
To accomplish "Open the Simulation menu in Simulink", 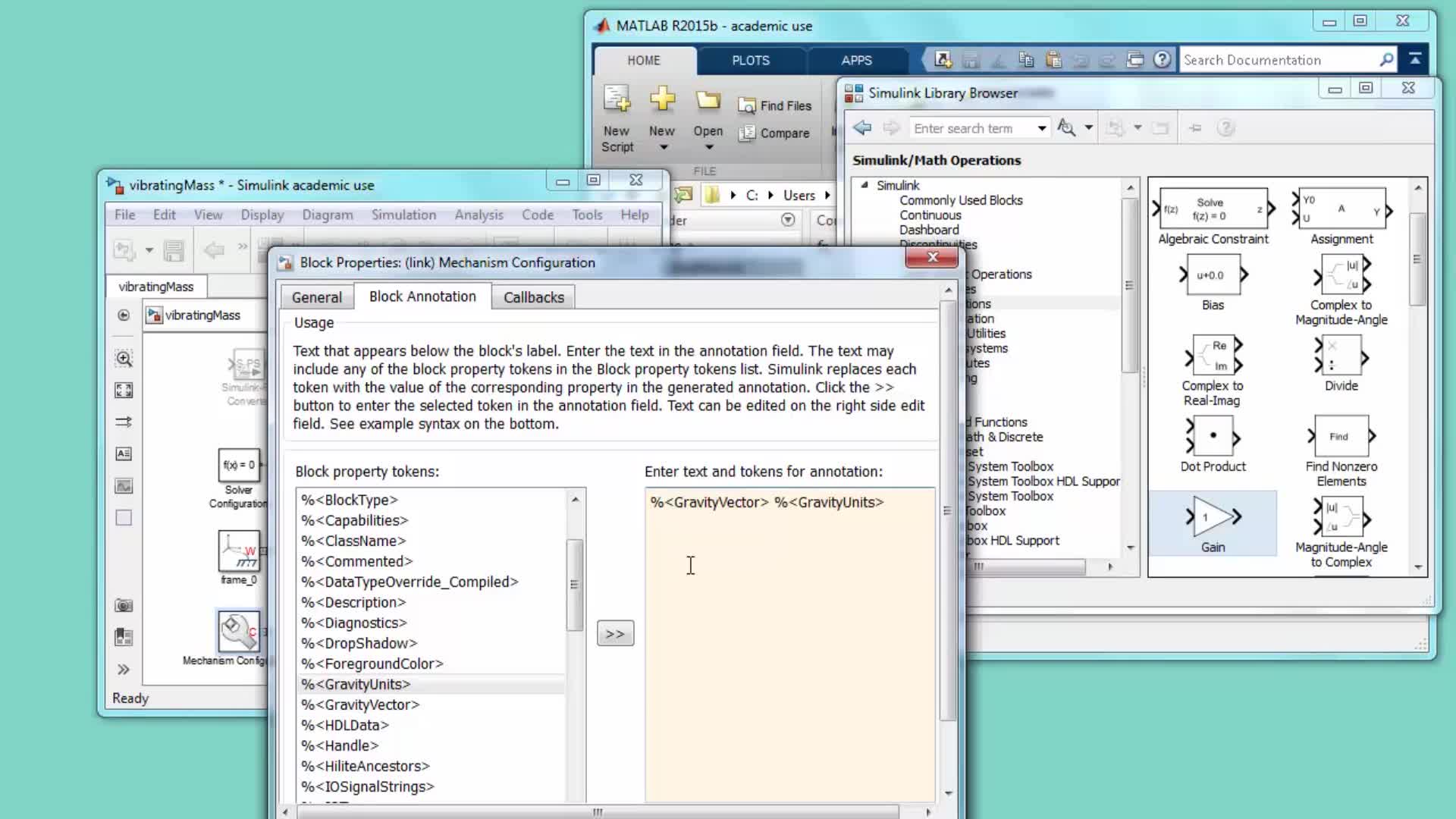I will point(403,215).
